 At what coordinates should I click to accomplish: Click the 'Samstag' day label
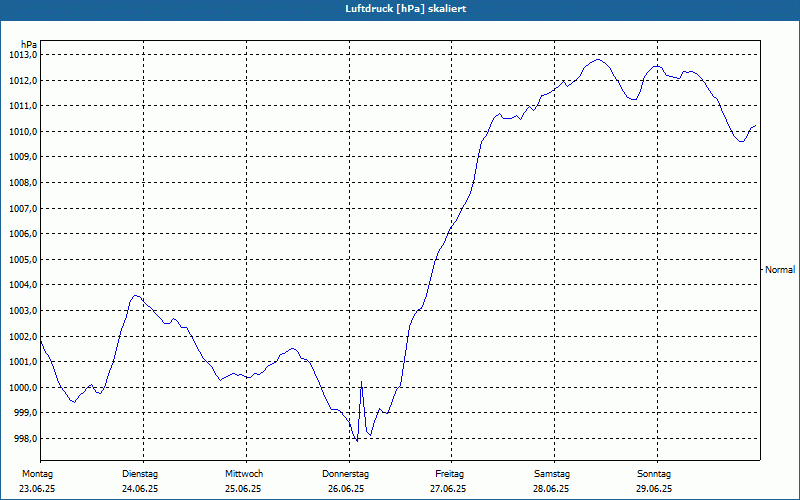coord(552,474)
